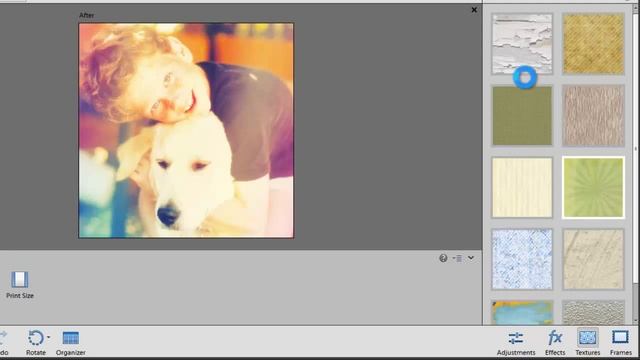The width and height of the screenshot is (640, 360).
Task: Click the Rotate icon
Action: [36, 338]
